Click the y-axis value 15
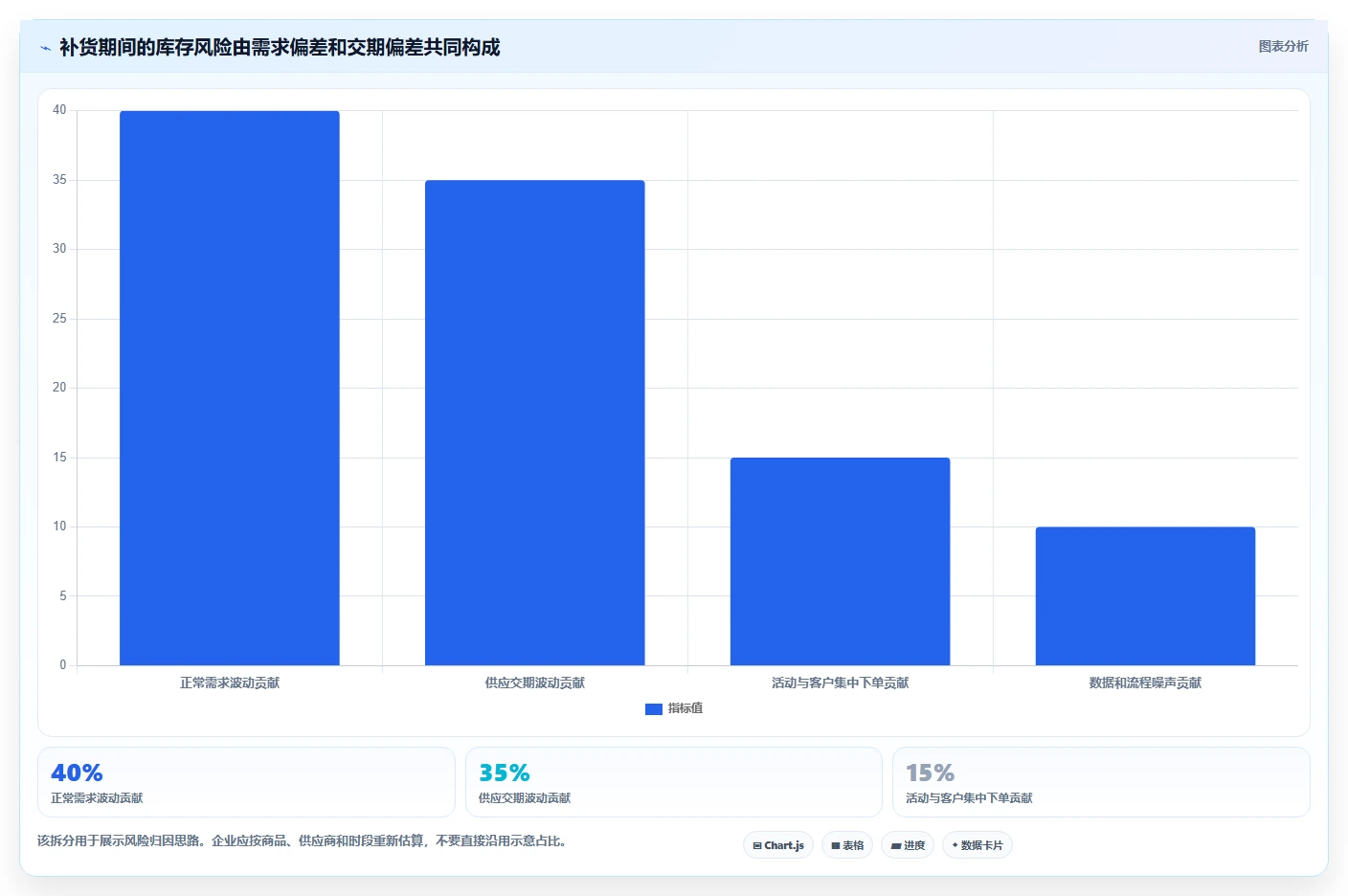Image resolution: width=1348 pixels, height=896 pixels. pyautogui.click(x=59, y=458)
